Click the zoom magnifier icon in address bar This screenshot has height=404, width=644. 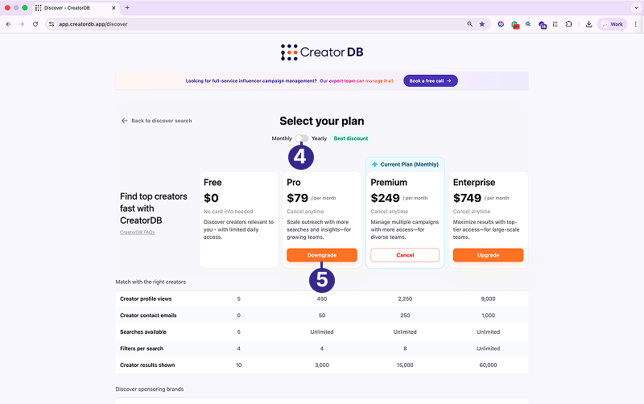coord(469,24)
